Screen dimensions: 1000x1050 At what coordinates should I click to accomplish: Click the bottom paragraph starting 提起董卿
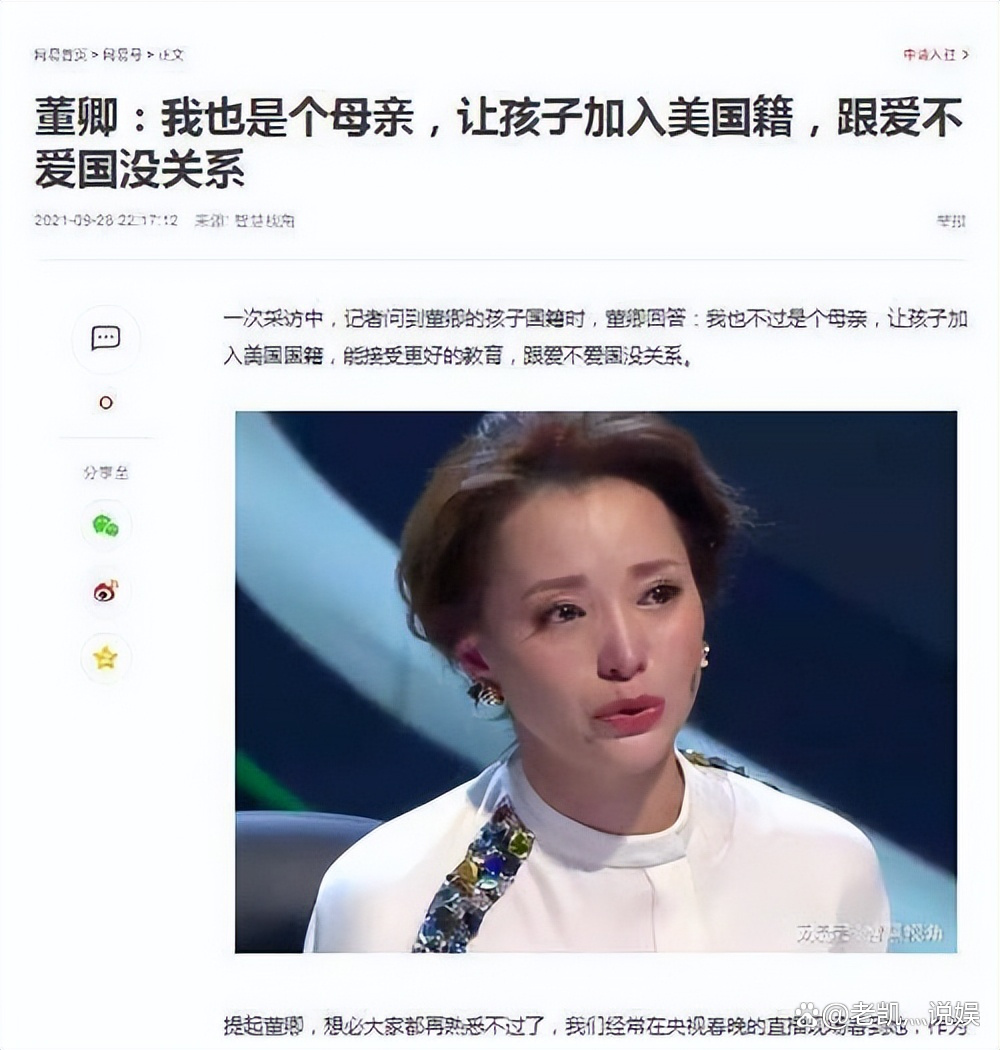point(595,1025)
